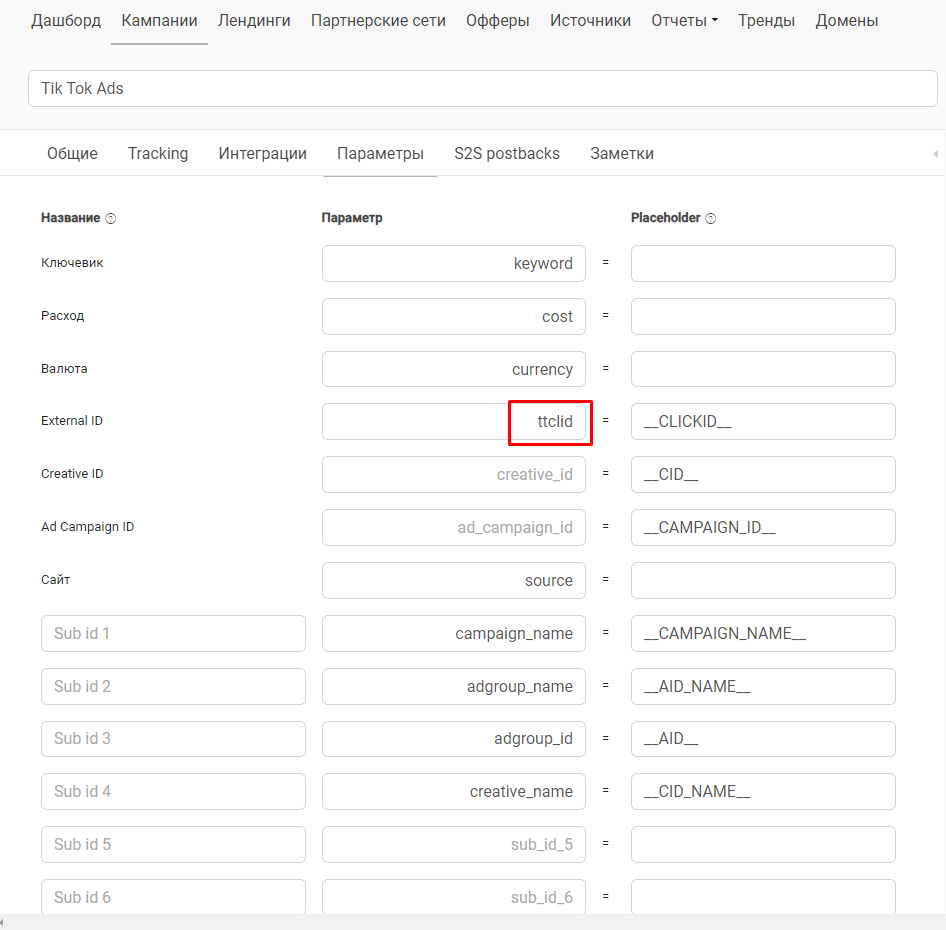
Task: Open the Тренды page
Action: pos(766,21)
